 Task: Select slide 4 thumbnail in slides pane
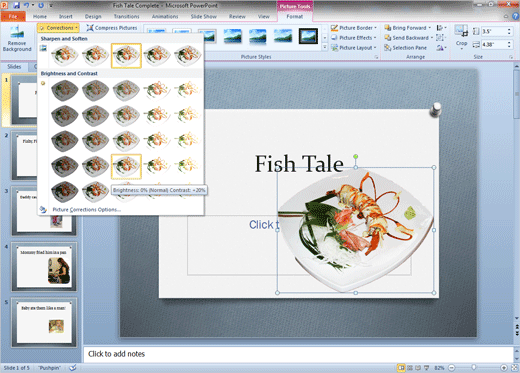pos(44,267)
